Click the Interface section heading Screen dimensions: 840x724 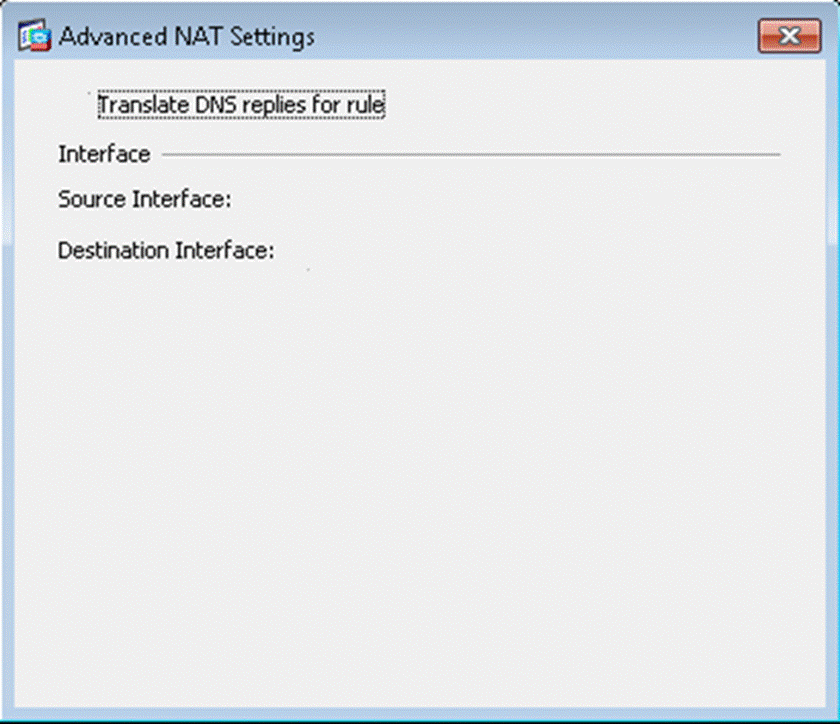pyautogui.click(x=104, y=154)
